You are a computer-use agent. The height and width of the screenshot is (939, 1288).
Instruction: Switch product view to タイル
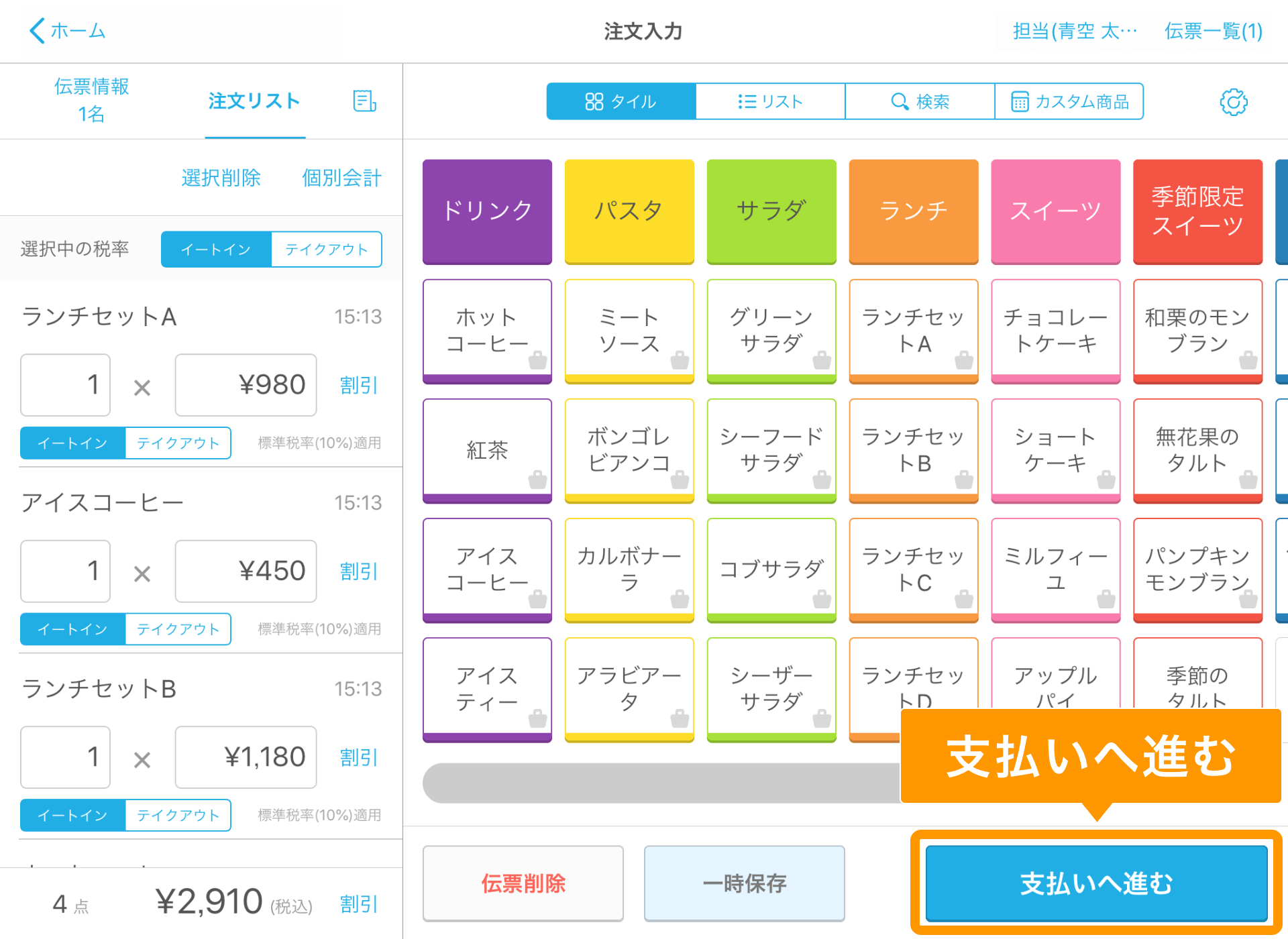(621, 101)
